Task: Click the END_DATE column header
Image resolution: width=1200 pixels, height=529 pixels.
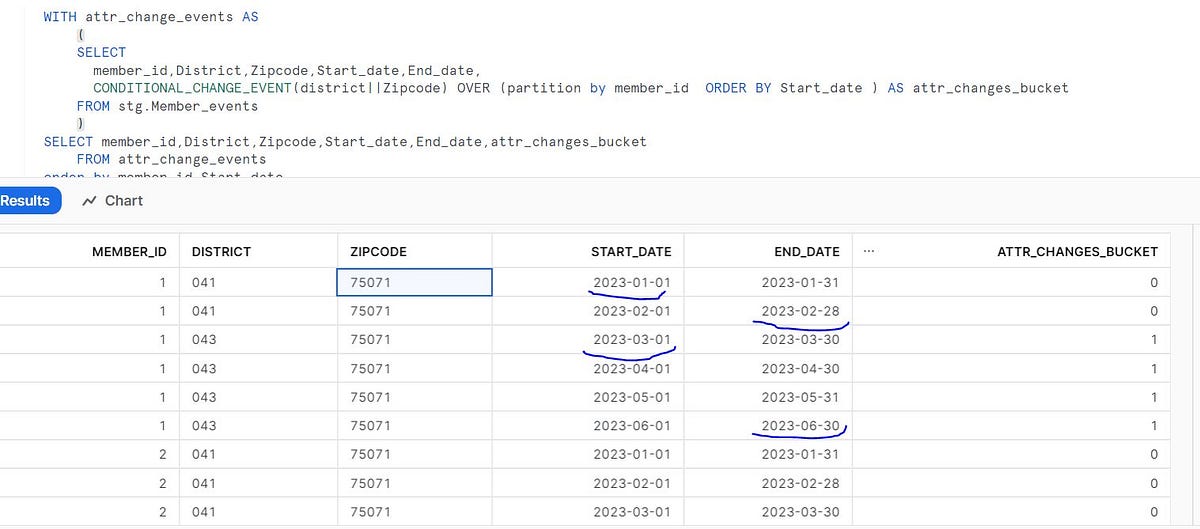Action: point(806,252)
